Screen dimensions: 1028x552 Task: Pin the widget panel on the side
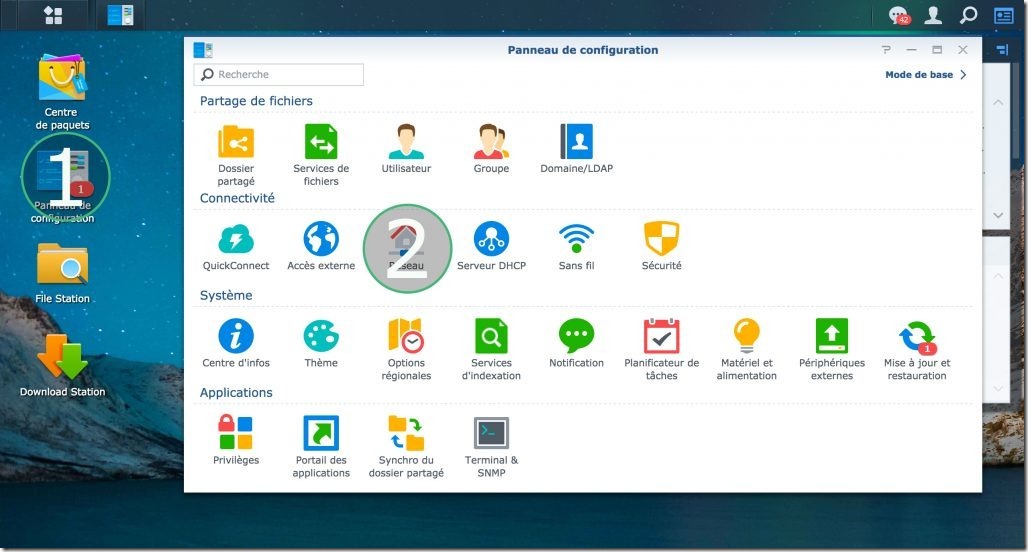pos(1002,50)
